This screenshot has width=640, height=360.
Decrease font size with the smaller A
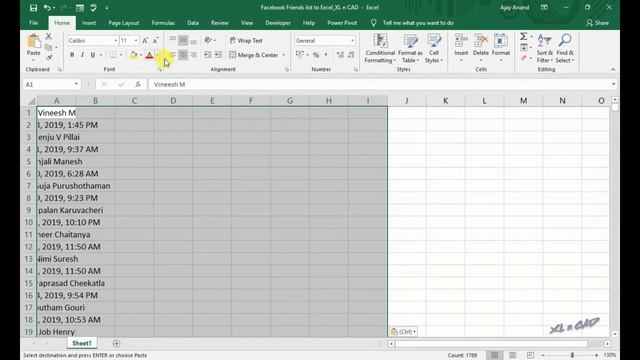click(x=156, y=40)
